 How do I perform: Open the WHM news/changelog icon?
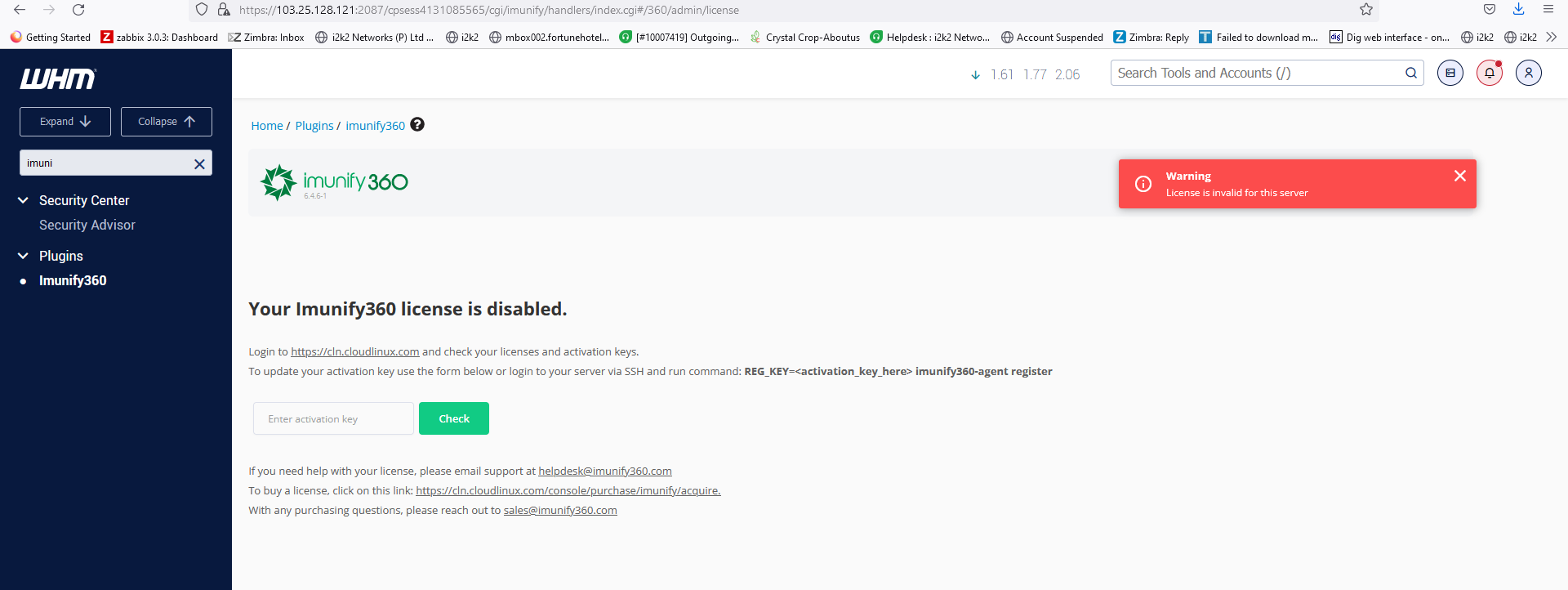1450,73
